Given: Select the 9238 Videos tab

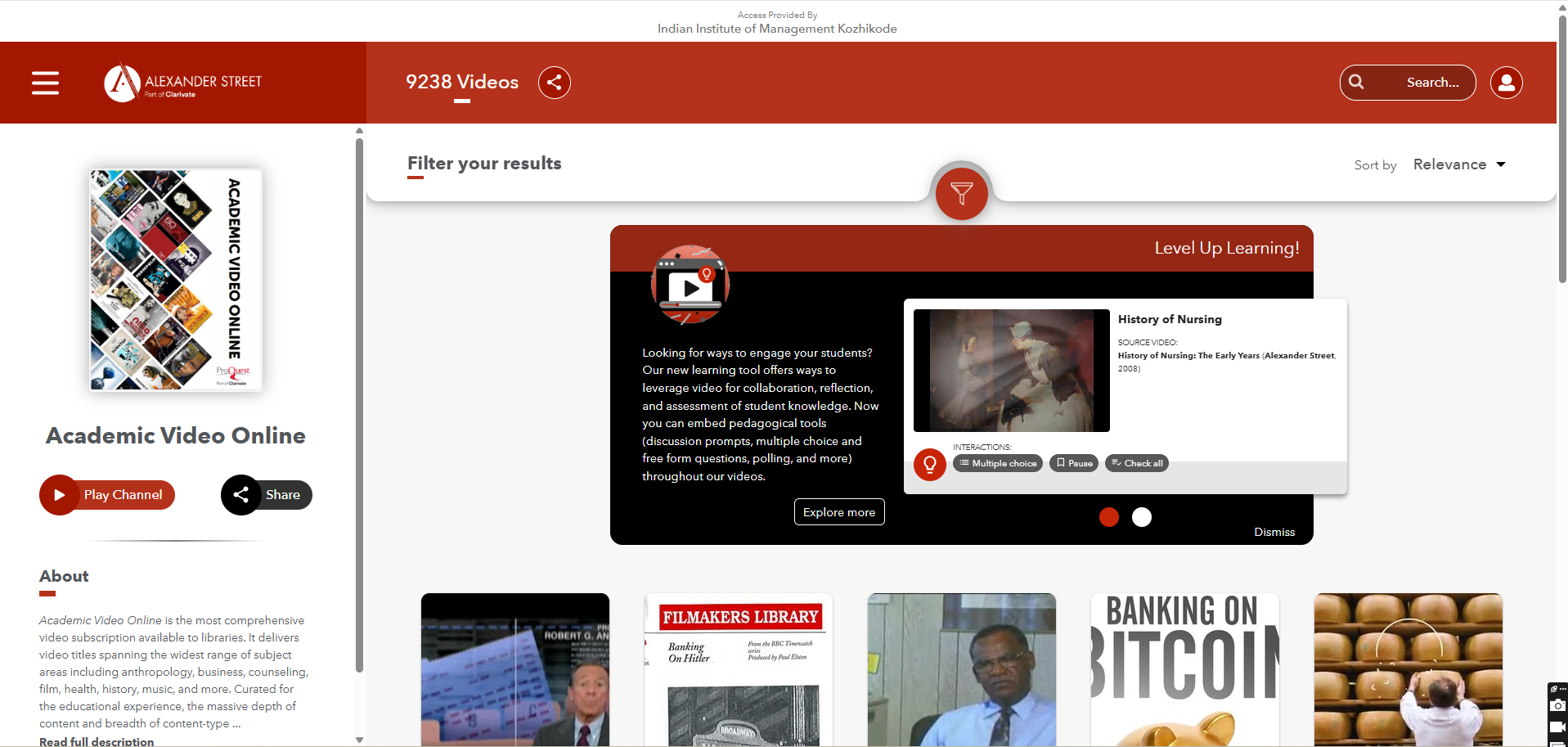Looking at the screenshot, I should pyautogui.click(x=462, y=83).
